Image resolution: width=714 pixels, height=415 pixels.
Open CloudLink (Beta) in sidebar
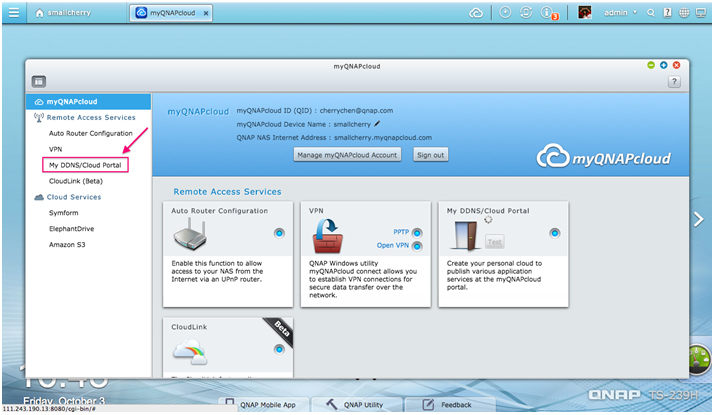click(x=76, y=181)
